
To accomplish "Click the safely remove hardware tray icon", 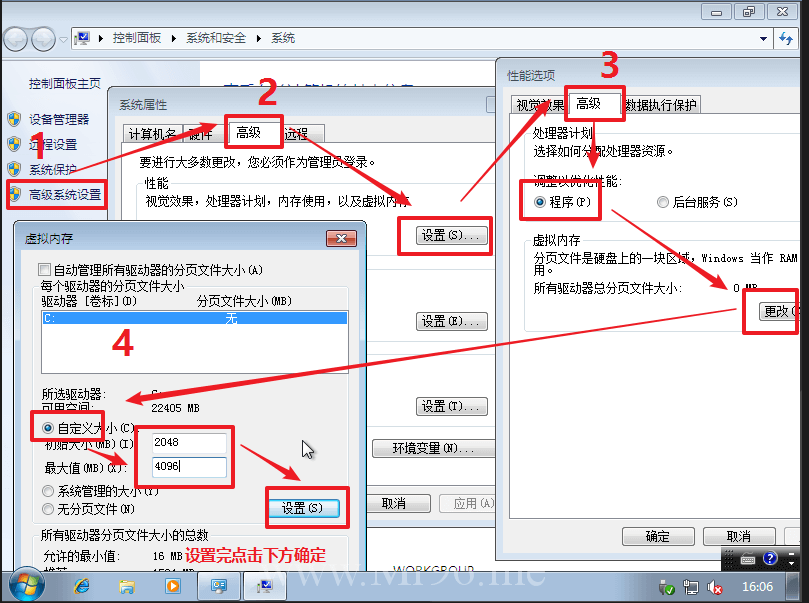I will click(x=667, y=587).
